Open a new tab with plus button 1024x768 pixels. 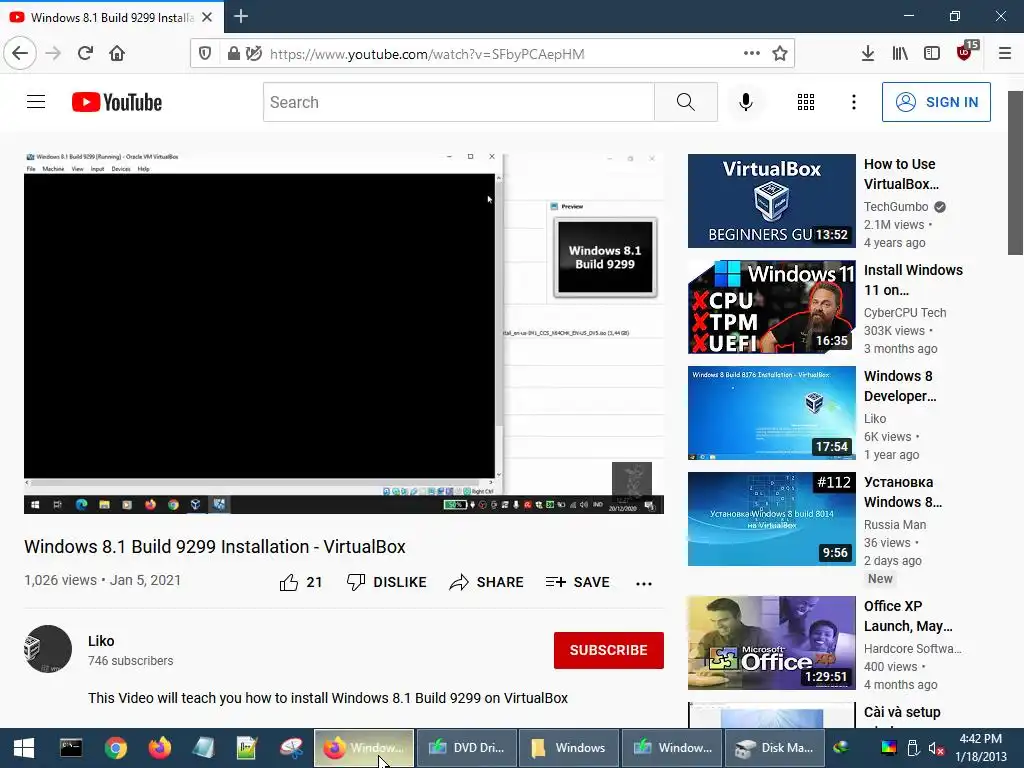click(241, 16)
